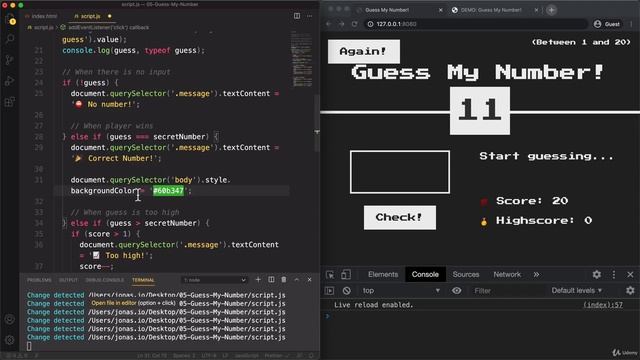
Task: Split the terminal panel
Action: (271, 280)
